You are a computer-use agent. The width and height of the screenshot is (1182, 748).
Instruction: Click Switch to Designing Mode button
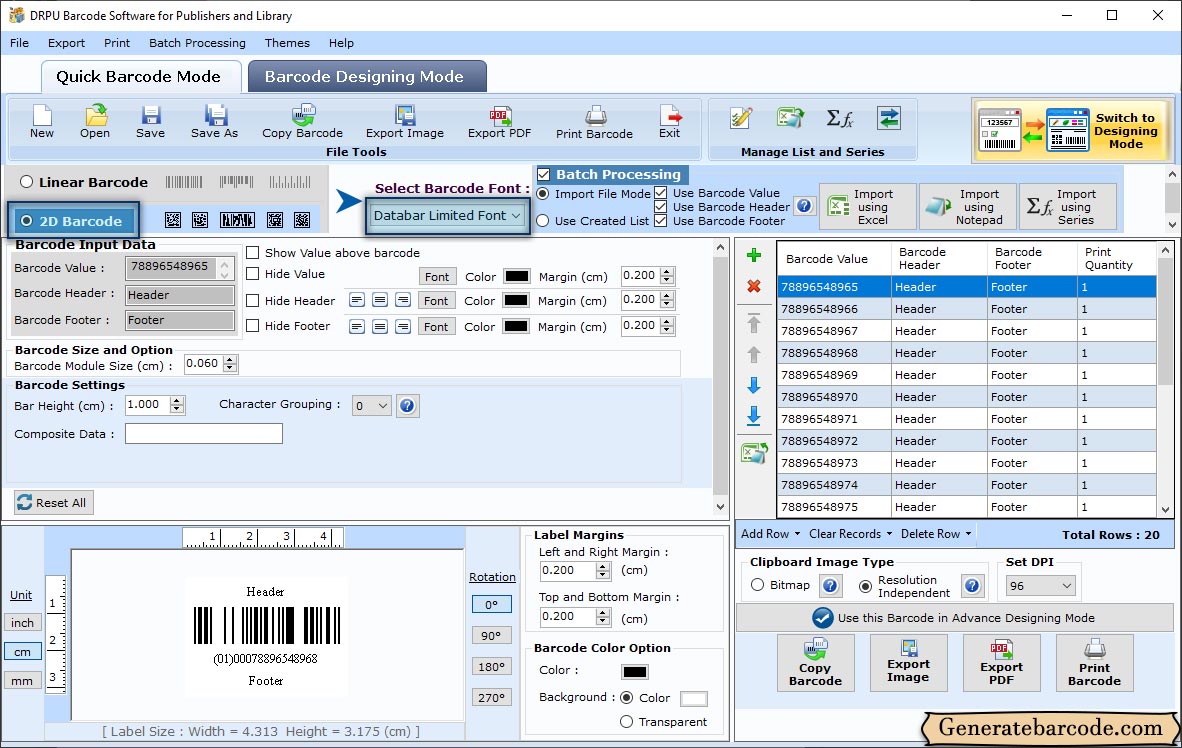[1070, 131]
